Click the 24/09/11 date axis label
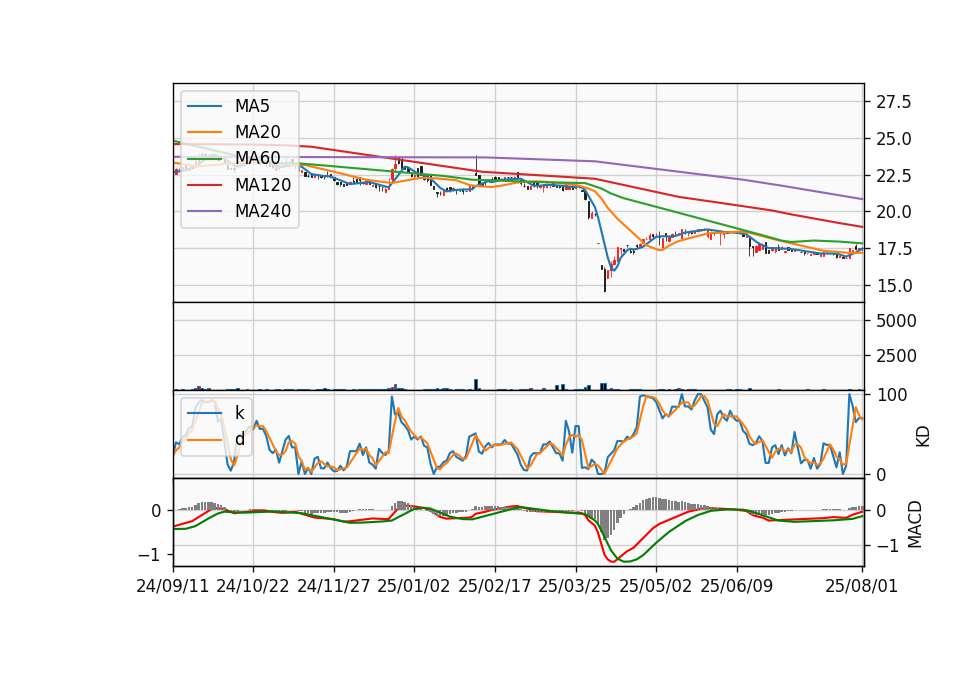 [x=173, y=586]
